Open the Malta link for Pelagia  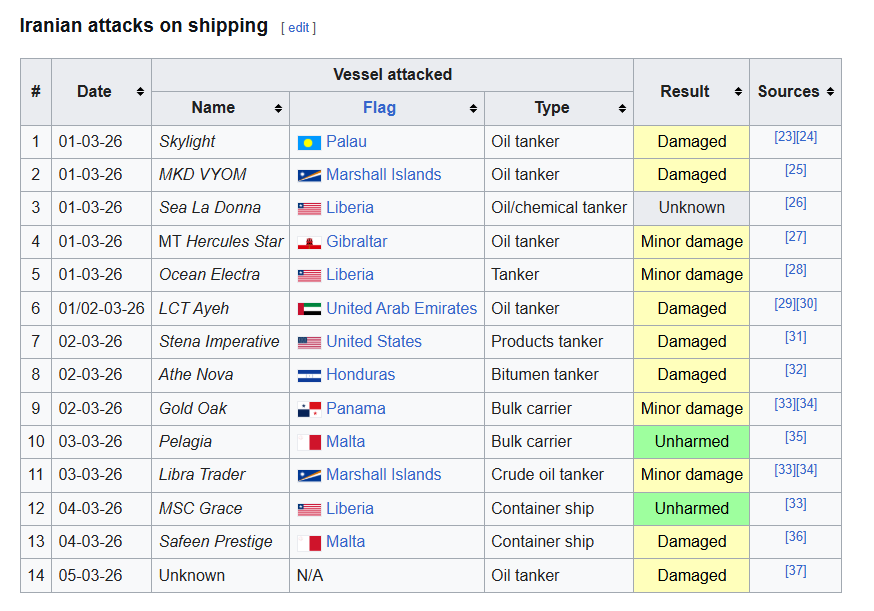pyautogui.click(x=346, y=442)
